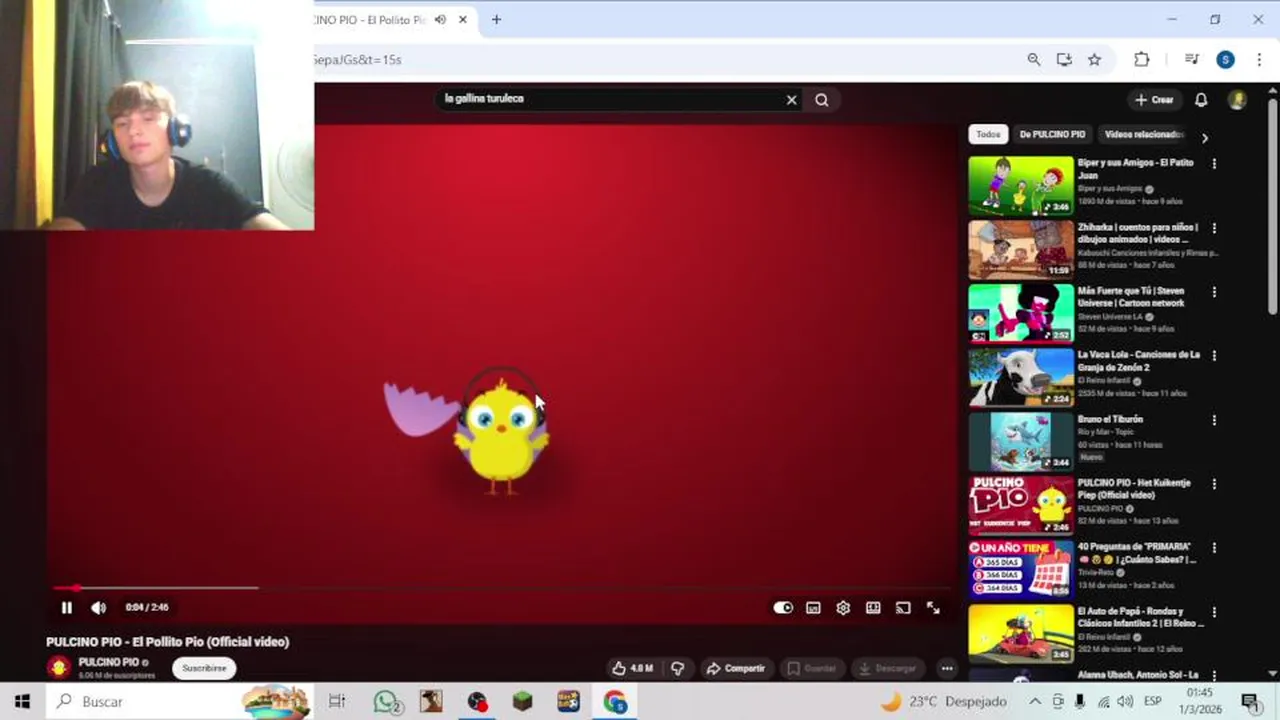1280x720 pixels.
Task: Open Chrome three-dot menu
Action: pos(1259,60)
